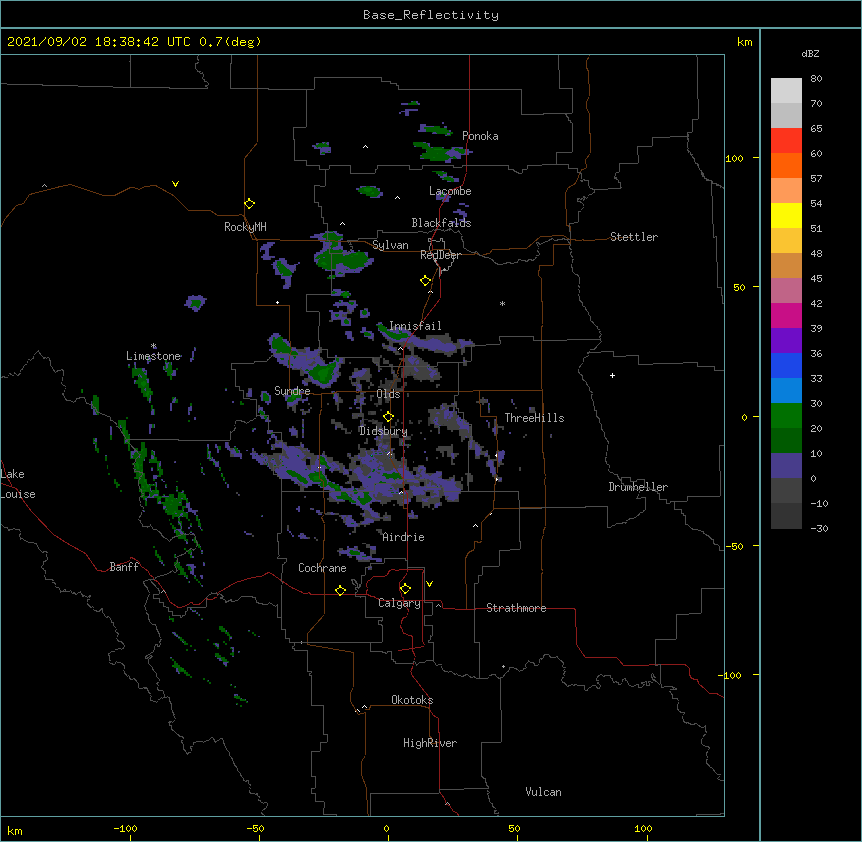Select the purple 36-39 dBZ legend swatch

point(786,341)
